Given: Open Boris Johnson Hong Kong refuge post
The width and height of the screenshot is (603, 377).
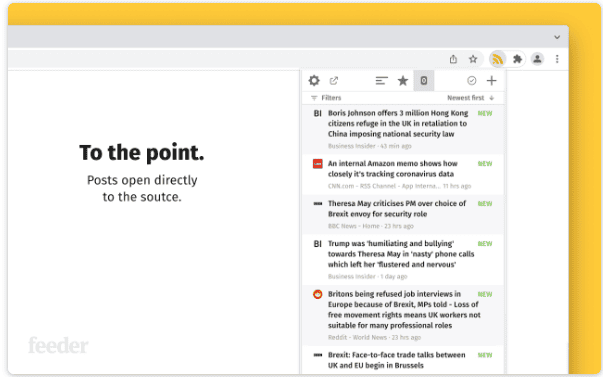Looking at the screenshot, I should click(x=403, y=129).
